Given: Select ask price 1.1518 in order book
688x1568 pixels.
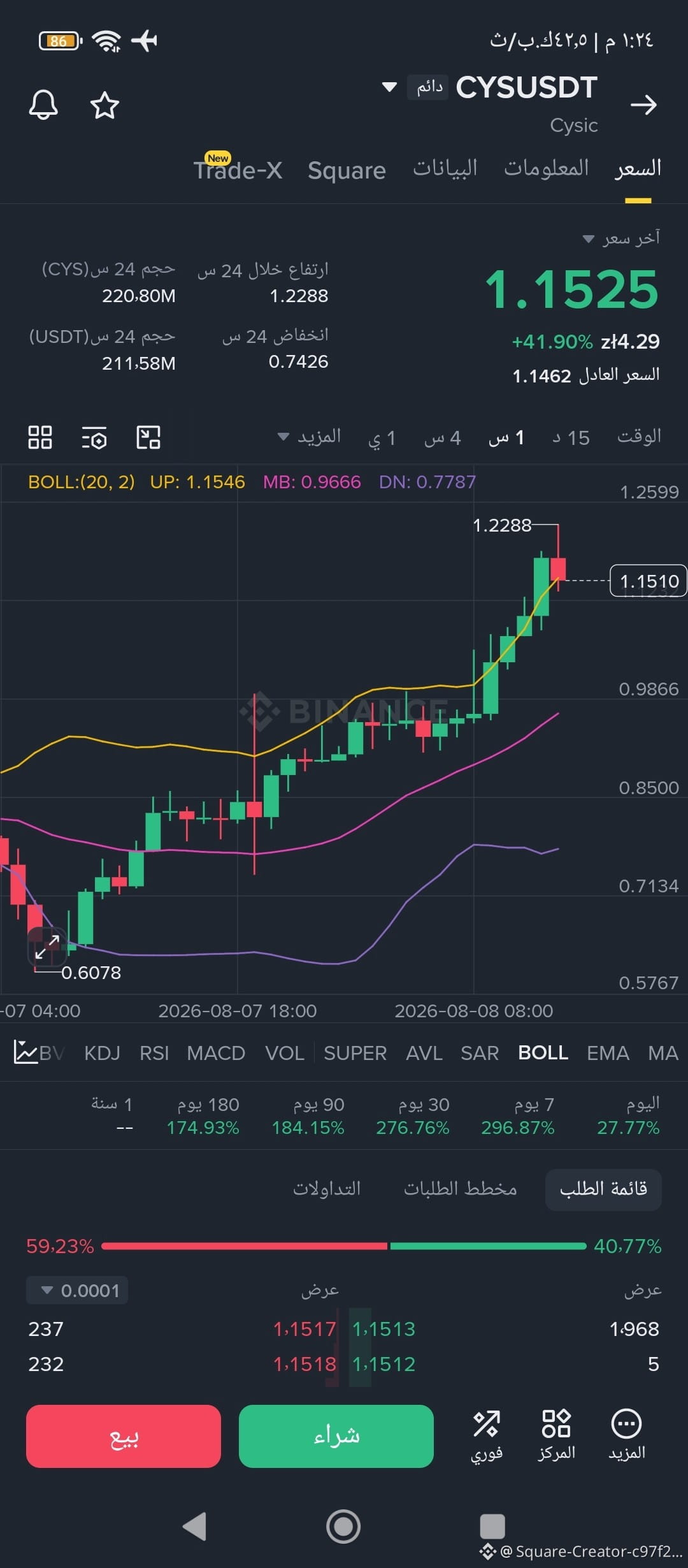Looking at the screenshot, I should (305, 1364).
